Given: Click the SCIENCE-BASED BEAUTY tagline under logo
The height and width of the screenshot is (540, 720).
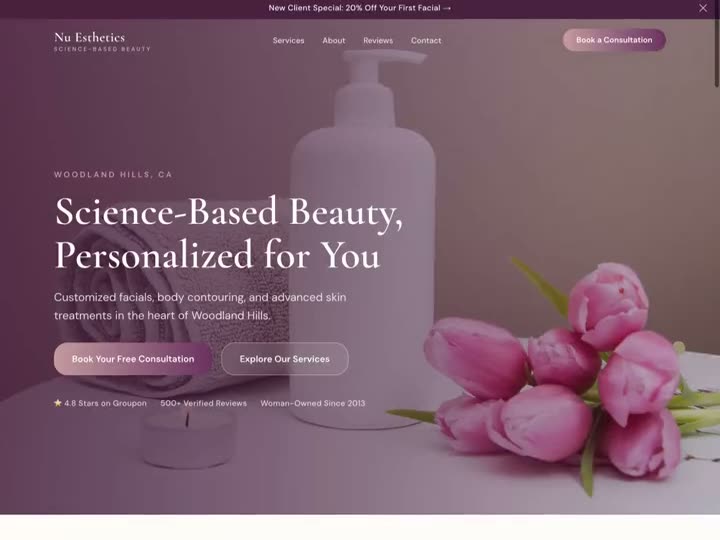Looking at the screenshot, I should (x=102, y=49).
